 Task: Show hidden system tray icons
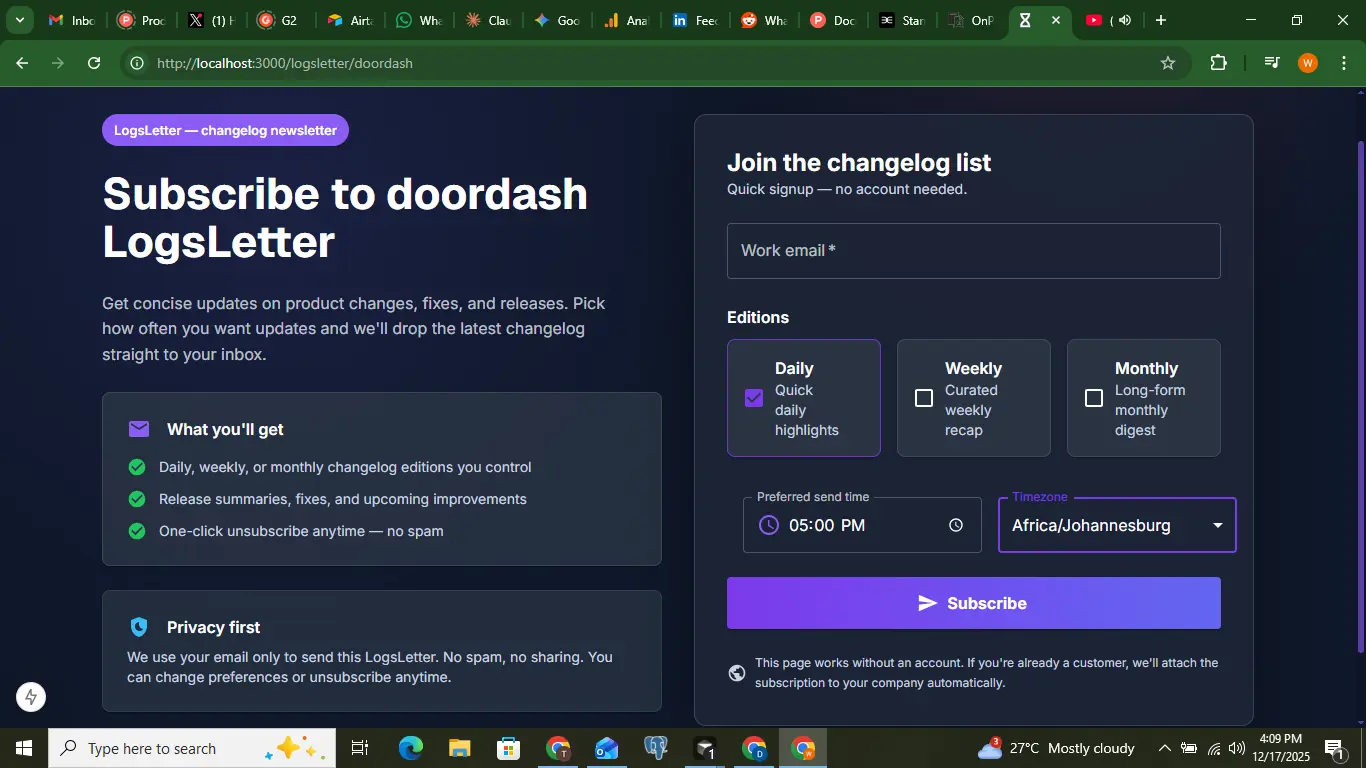1164,748
